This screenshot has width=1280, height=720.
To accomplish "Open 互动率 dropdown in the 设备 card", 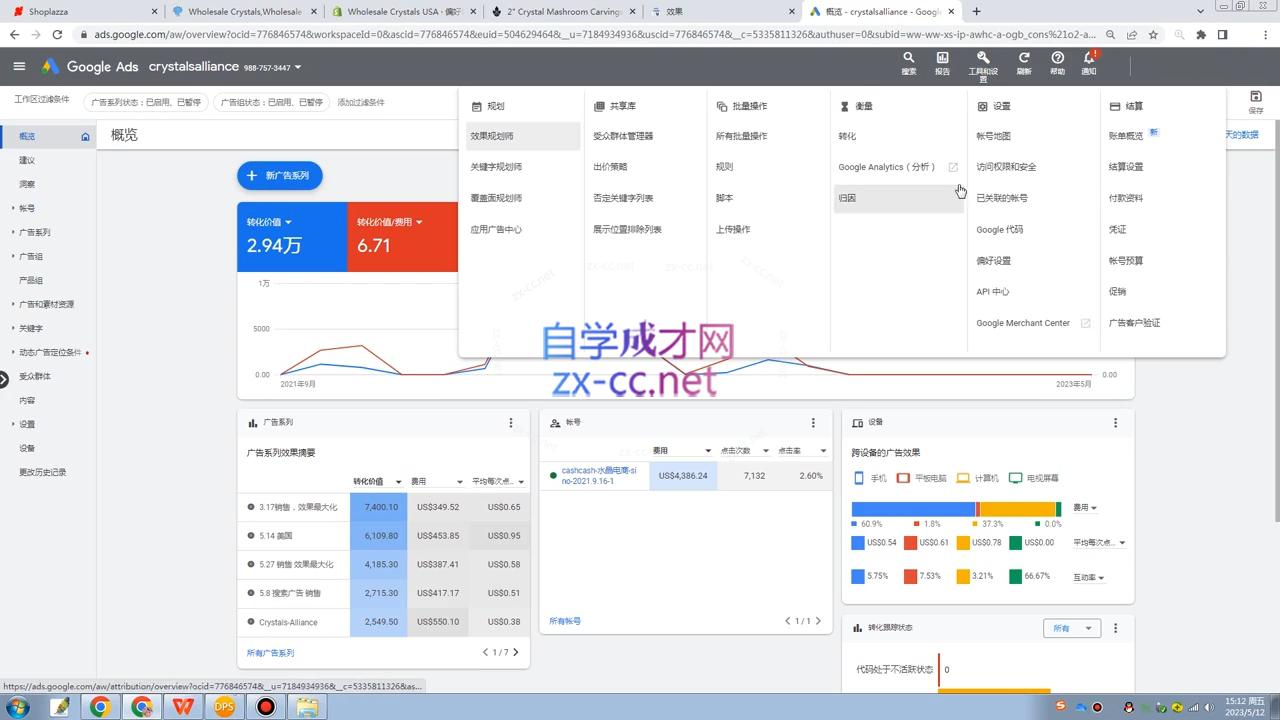I will point(1088,577).
